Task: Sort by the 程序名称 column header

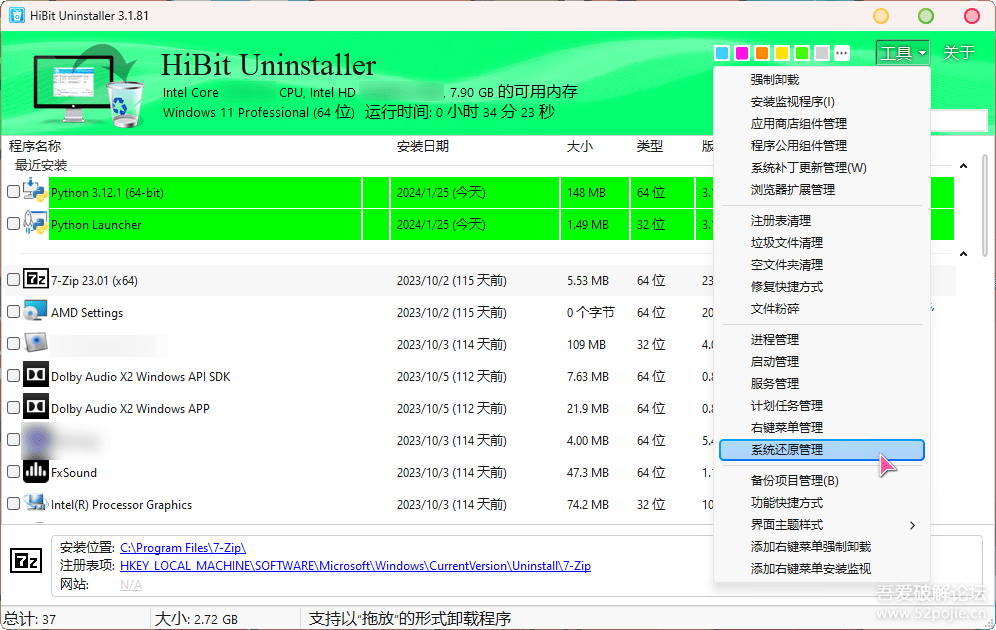Action: (x=35, y=146)
